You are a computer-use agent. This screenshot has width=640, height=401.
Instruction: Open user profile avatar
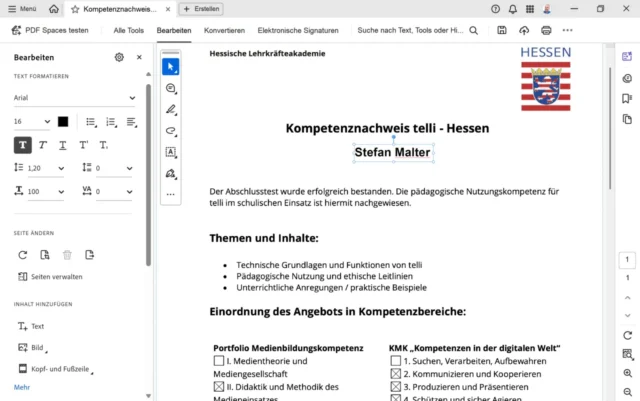(547, 9)
